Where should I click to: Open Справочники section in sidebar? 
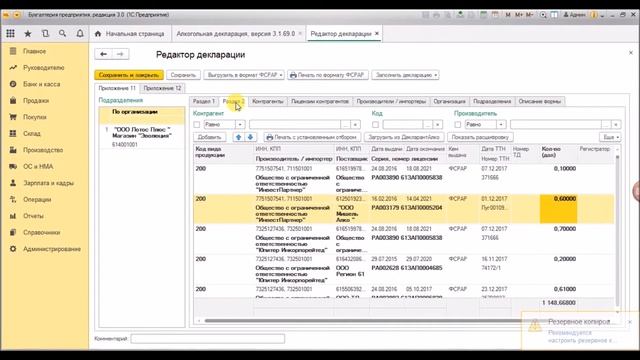(x=41, y=232)
